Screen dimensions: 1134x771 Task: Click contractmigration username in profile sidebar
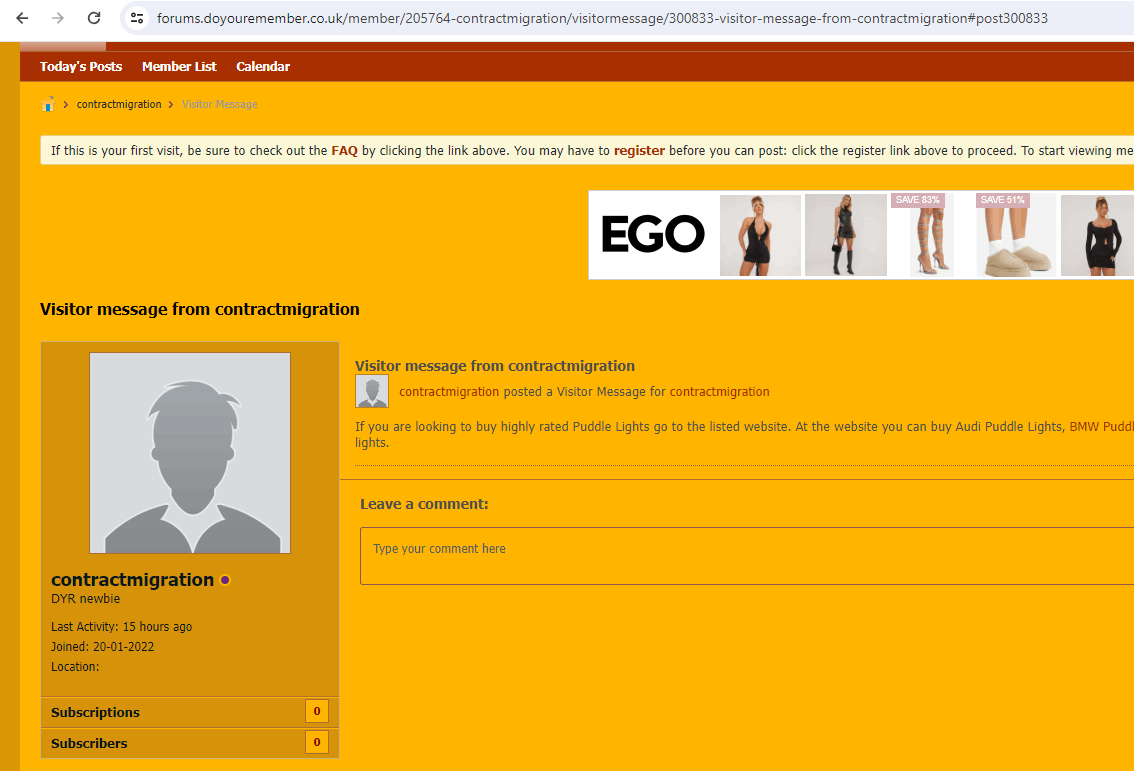point(132,579)
